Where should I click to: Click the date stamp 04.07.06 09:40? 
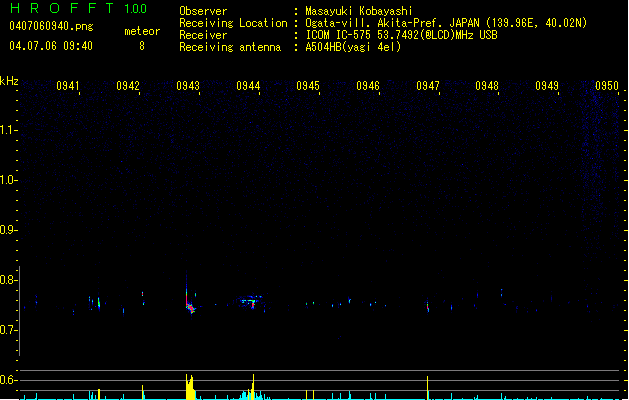(x=51, y=46)
